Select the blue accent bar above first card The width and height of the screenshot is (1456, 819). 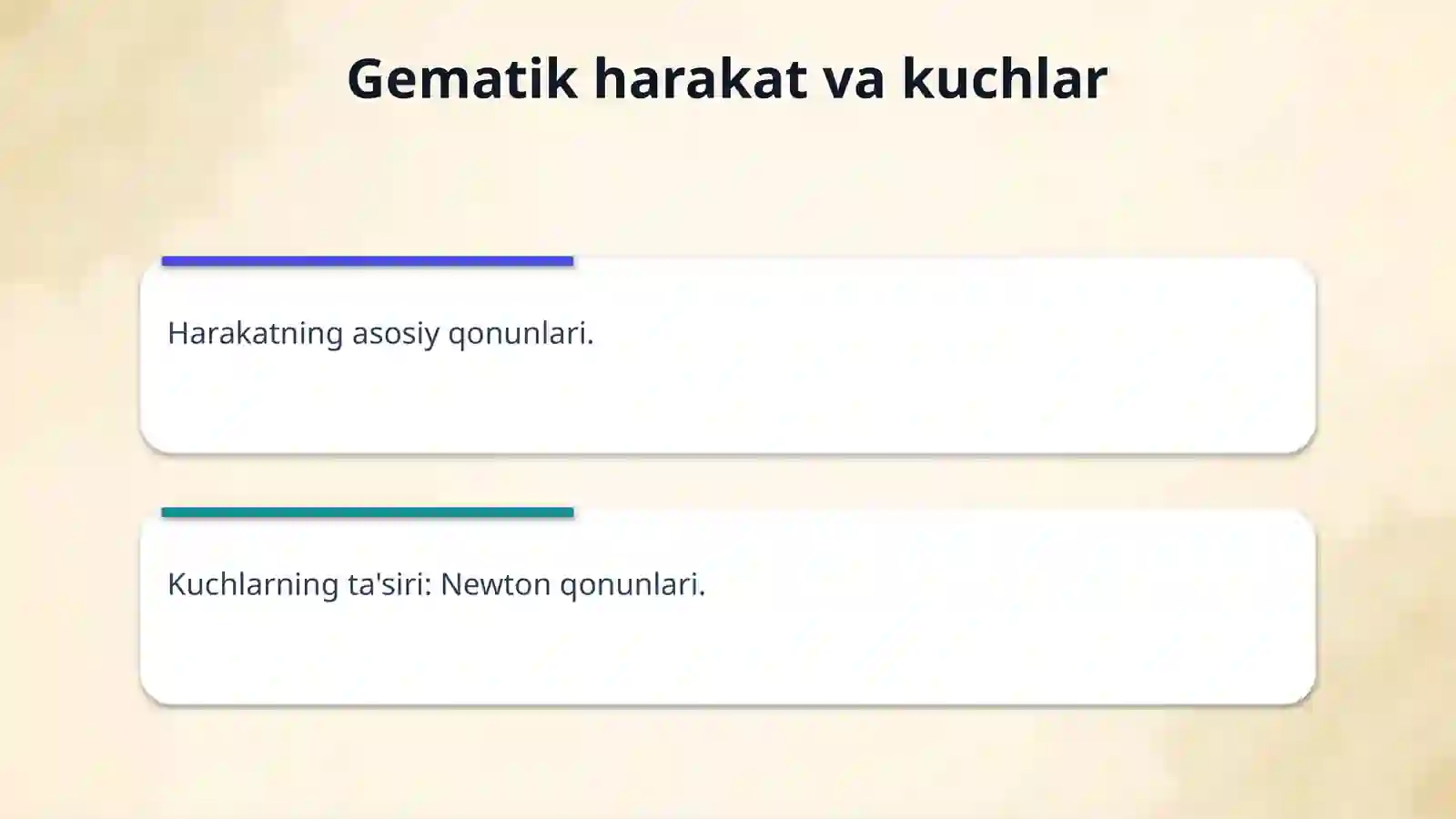click(x=368, y=261)
